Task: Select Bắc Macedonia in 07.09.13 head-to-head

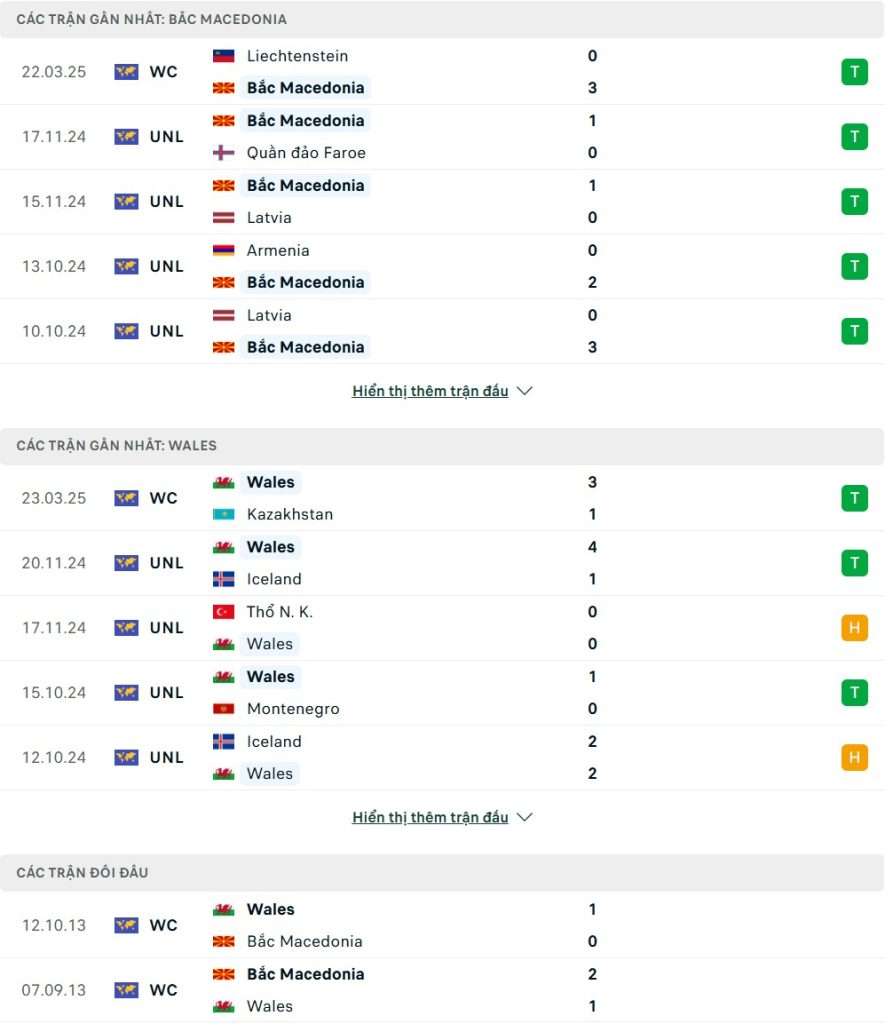Action: [306, 974]
